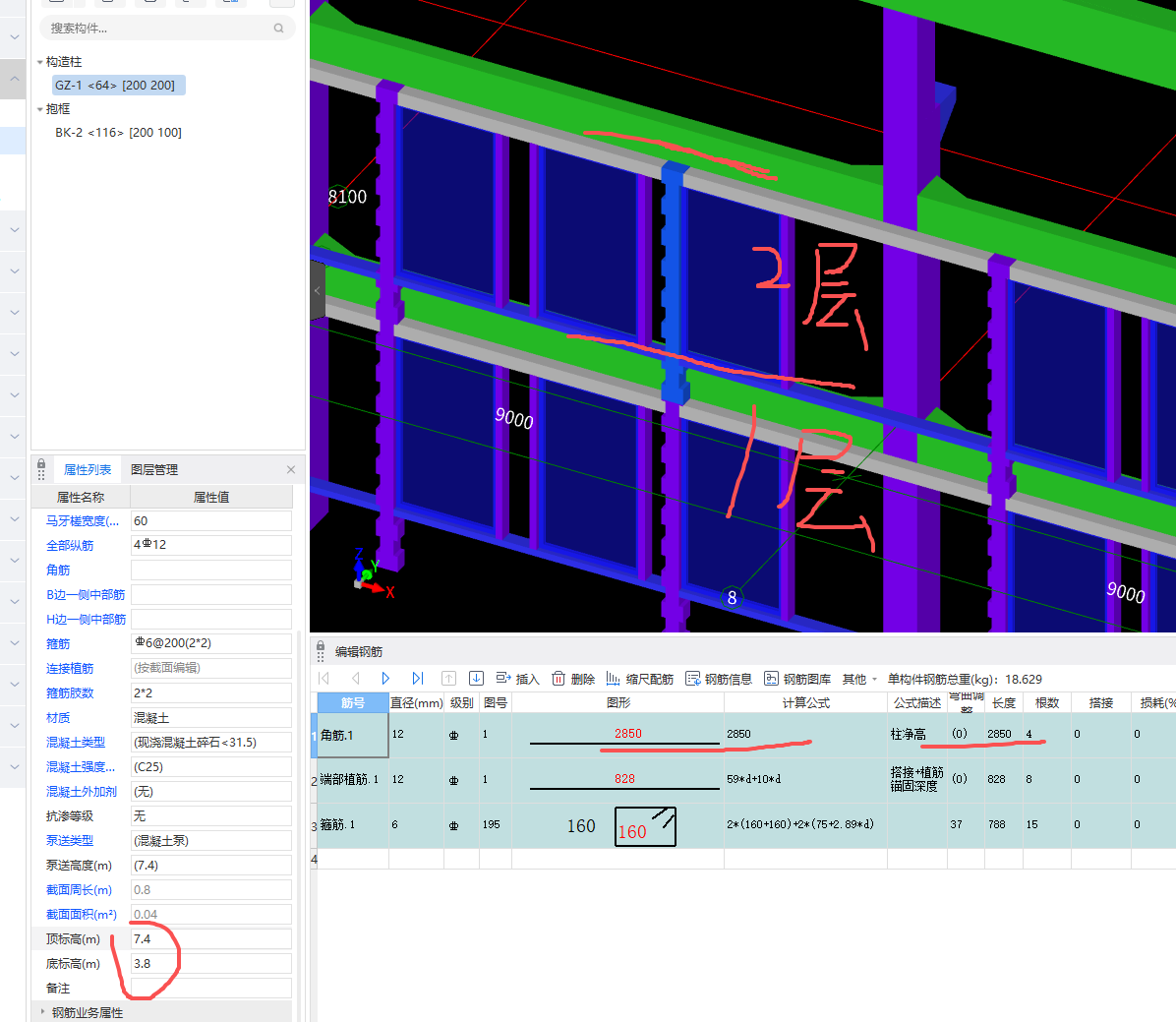Viewport: 1176px width, 1022px height.
Task: Open 抗渗等级 value 无
Action: pyautogui.click(x=210, y=815)
